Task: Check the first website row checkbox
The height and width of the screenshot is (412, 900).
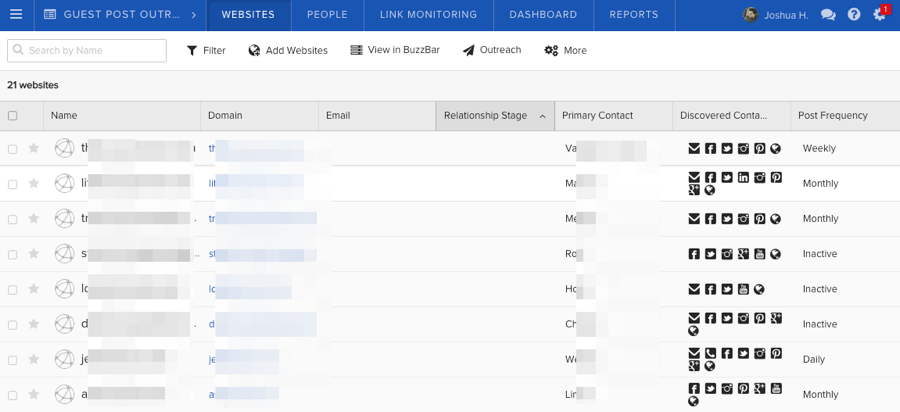Action: tap(13, 149)
